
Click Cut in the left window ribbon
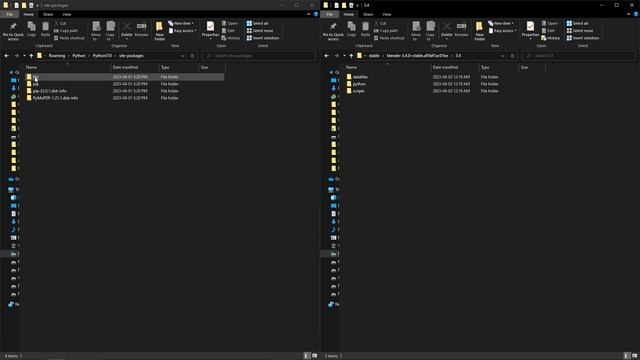click(x=60, y=23)
